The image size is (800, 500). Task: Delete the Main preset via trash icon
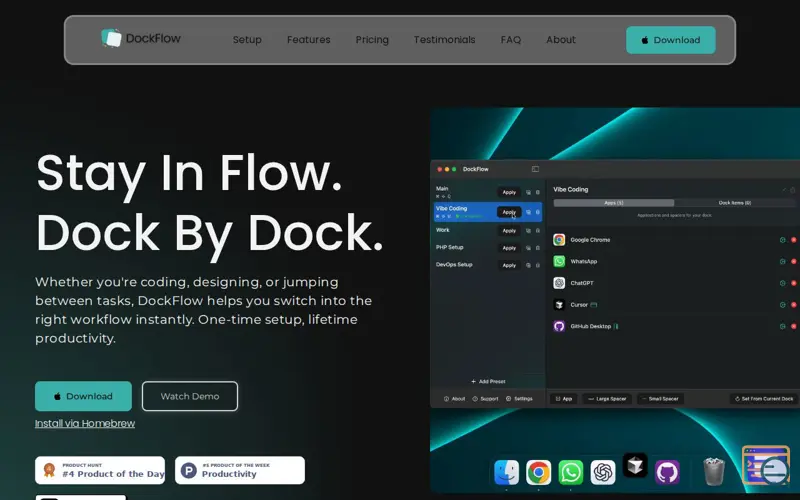click(x=537, y=192)
